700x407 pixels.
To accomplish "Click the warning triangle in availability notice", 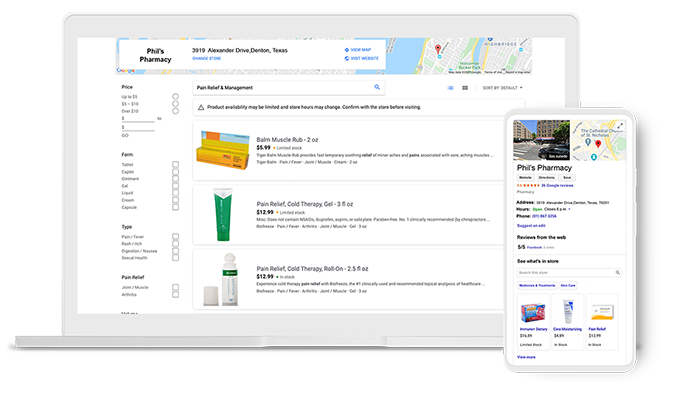I will 201,107.
